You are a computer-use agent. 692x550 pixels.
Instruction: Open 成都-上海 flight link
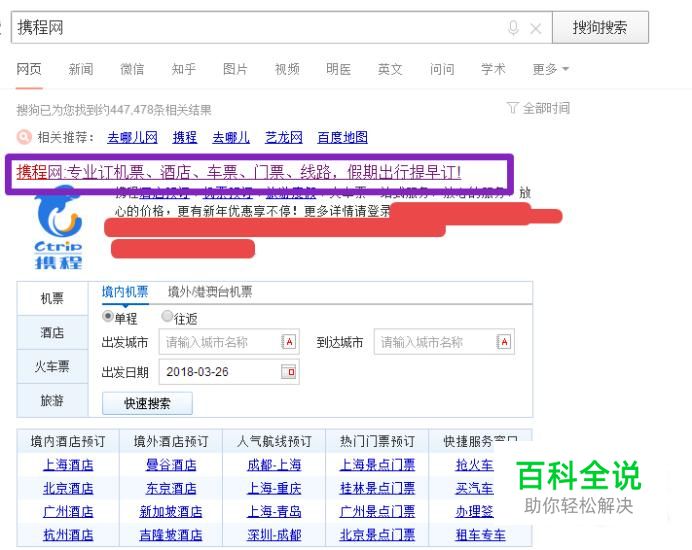pos(275,464)
